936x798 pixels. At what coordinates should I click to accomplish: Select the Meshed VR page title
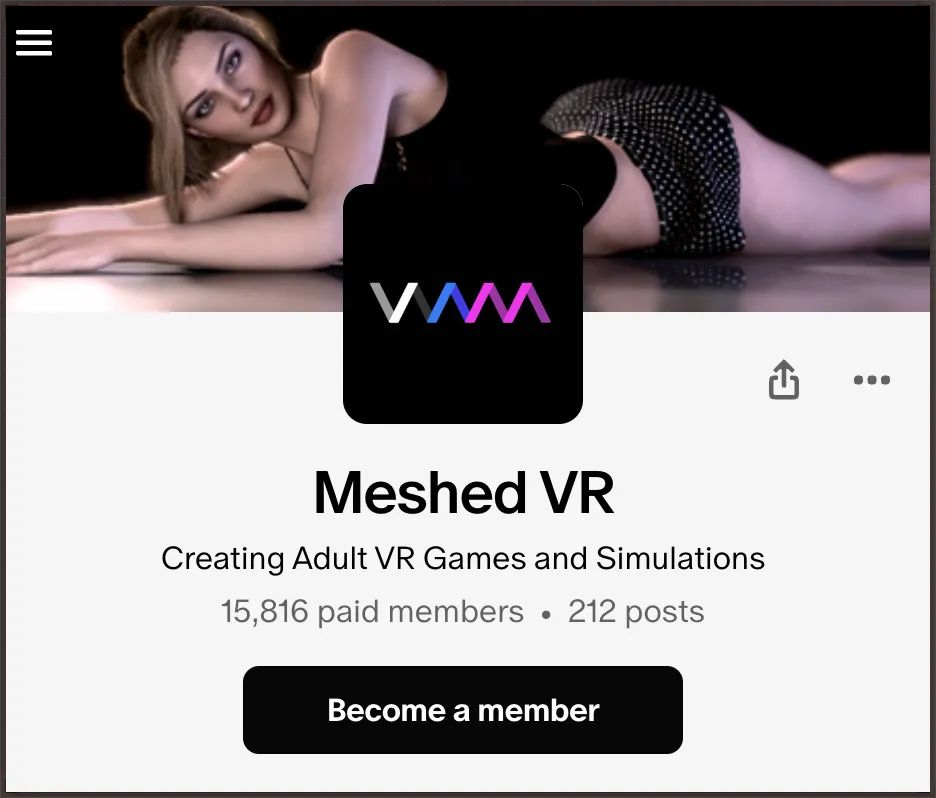click(x=464, y=493)
